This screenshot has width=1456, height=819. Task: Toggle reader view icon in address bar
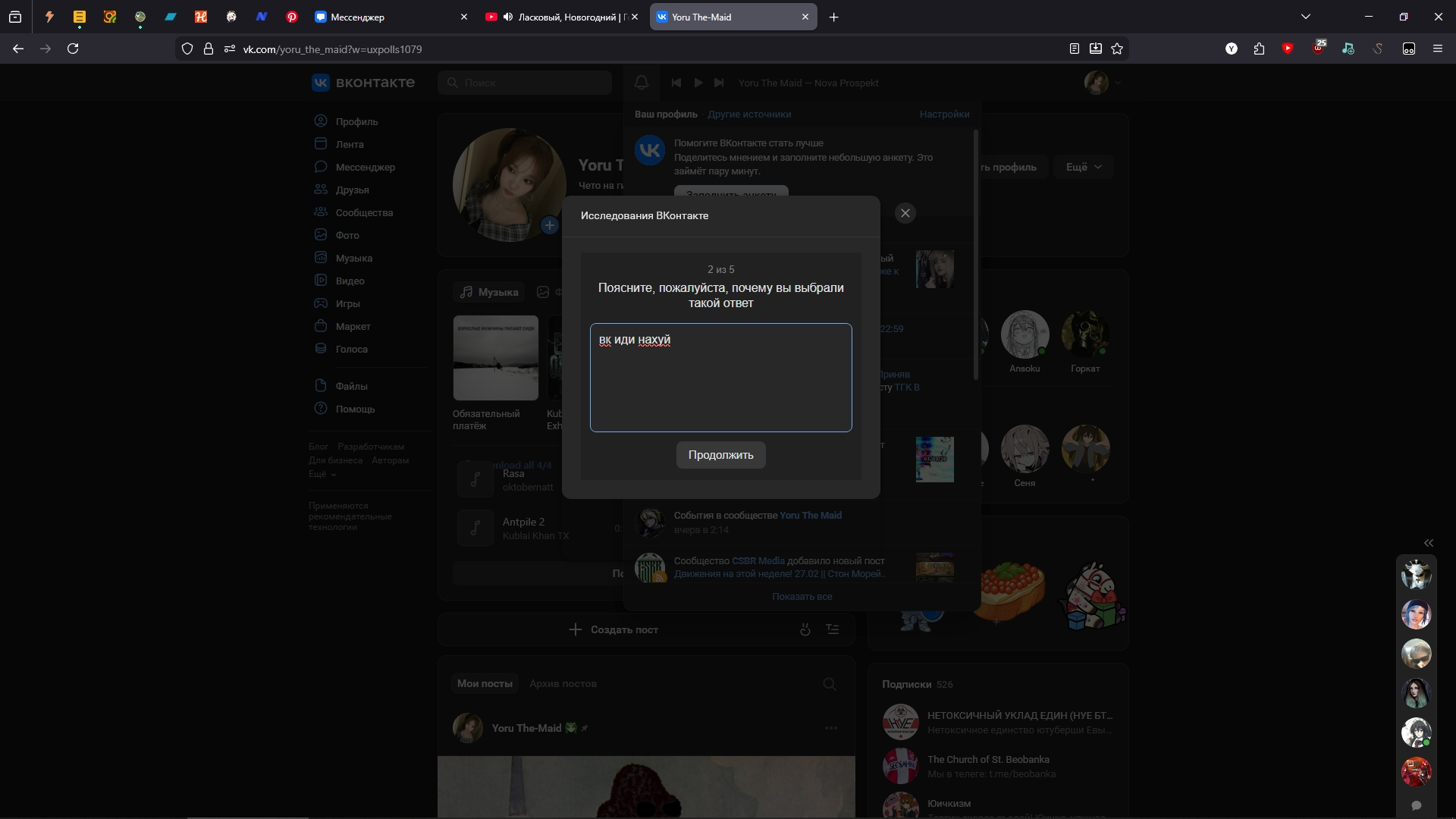click(1075, 49)
